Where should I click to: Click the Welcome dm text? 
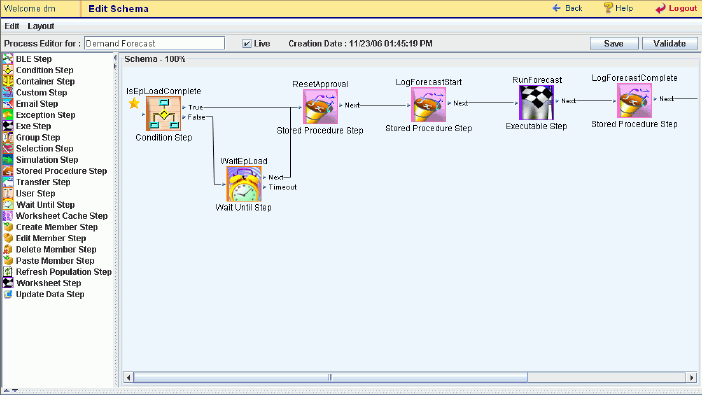(x=30, y=9)
